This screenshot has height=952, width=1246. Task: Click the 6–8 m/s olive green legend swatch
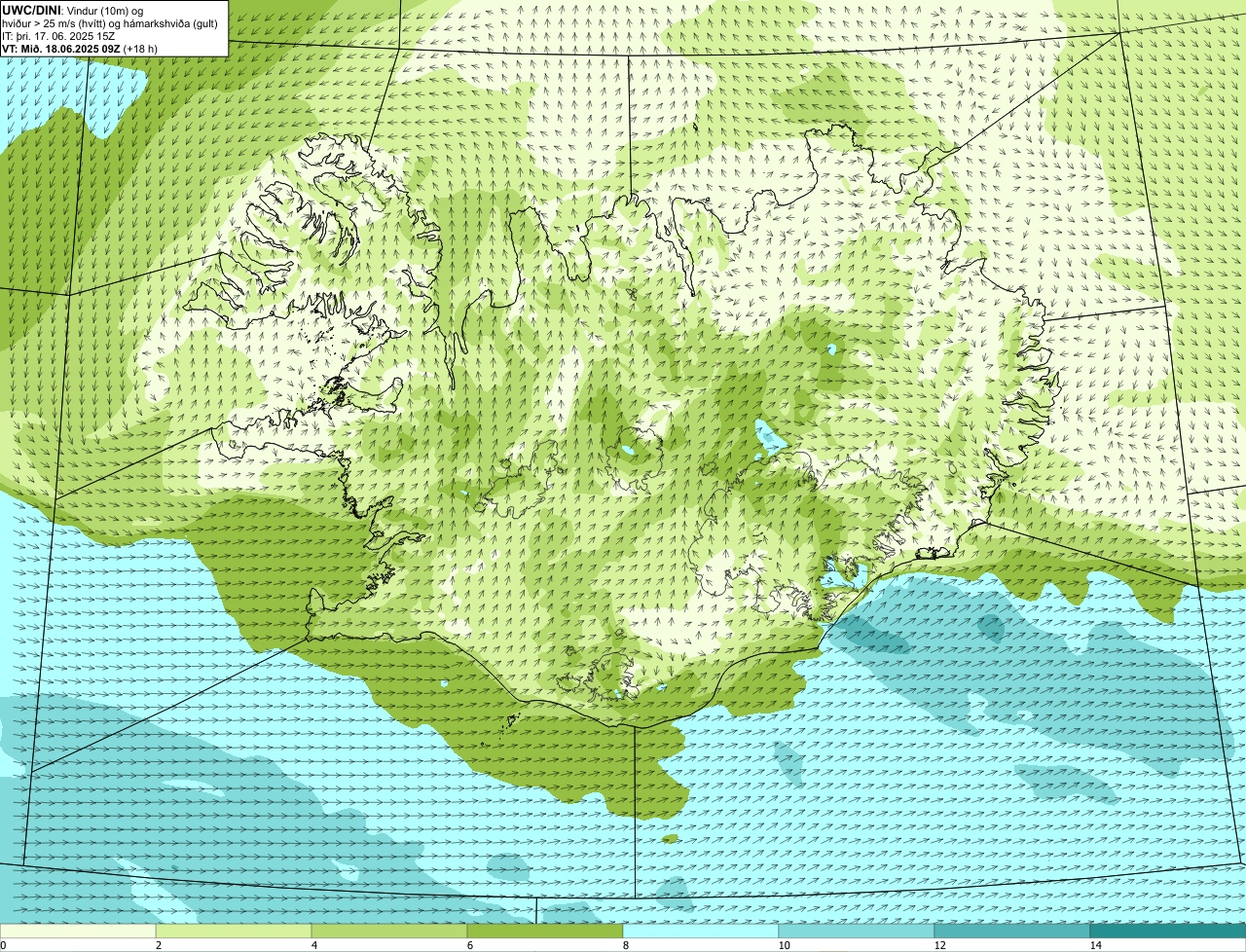tap(545, 931)
